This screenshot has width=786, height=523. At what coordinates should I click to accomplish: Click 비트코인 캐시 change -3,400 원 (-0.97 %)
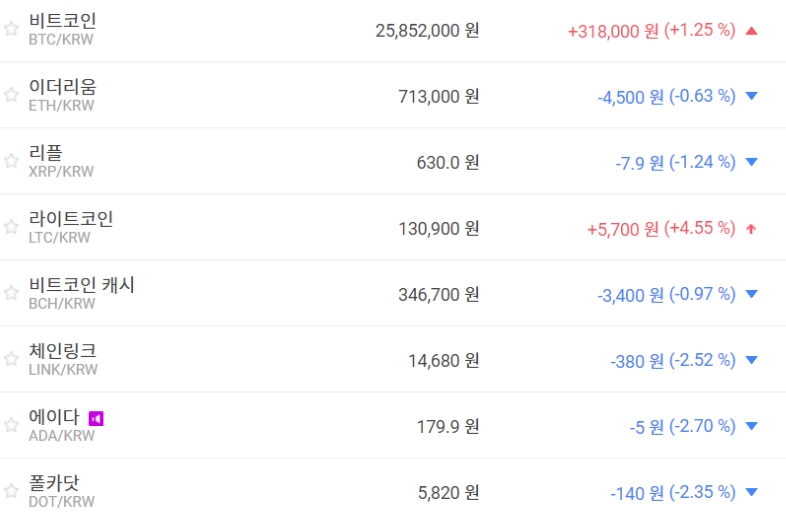[666, 294]
